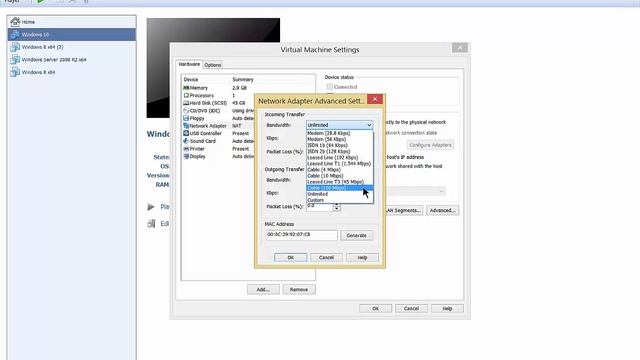640x360 pixels.
Task: Click the Remove hardware button
Action: (299, 289)
